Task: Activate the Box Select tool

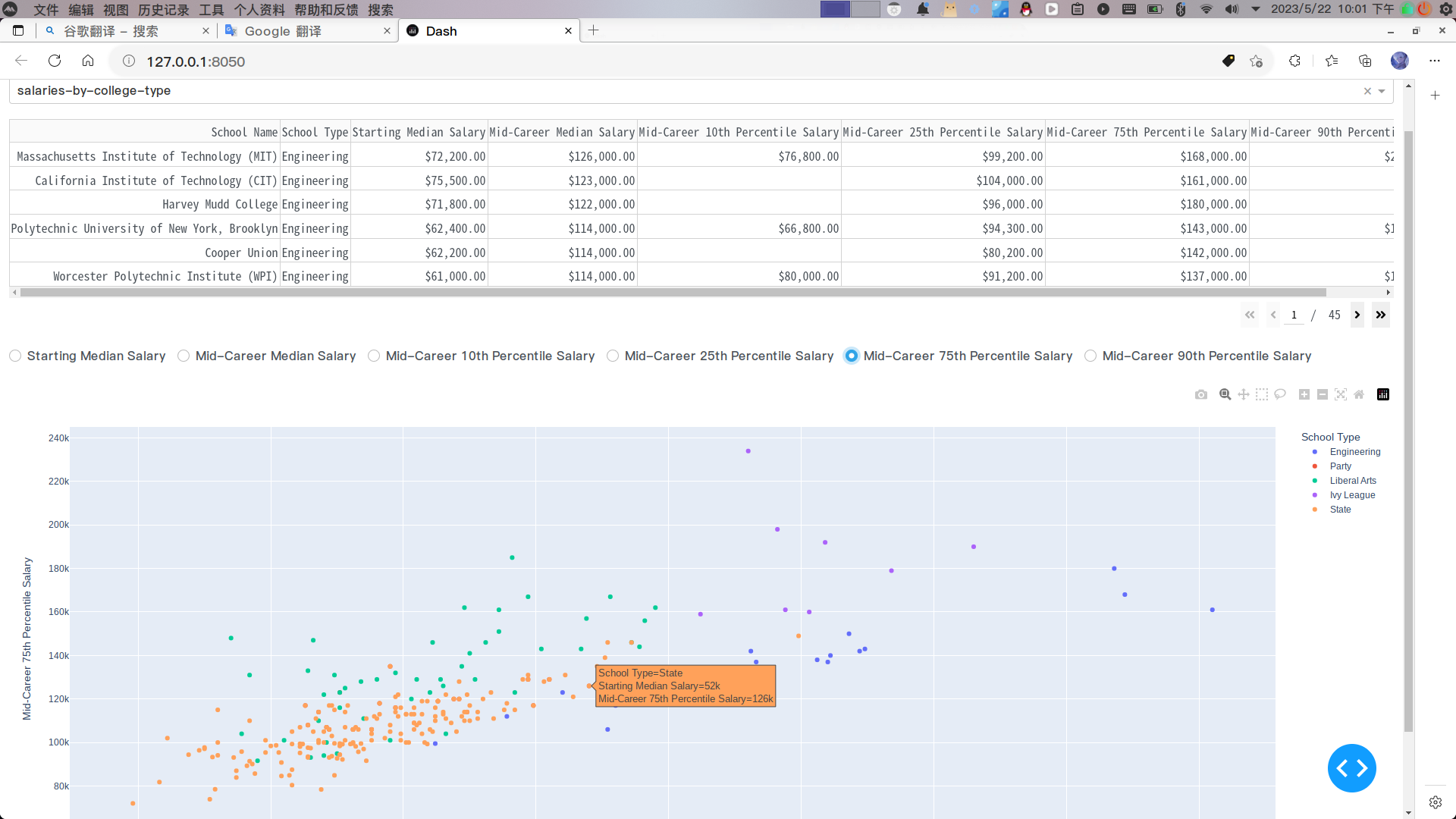Action: [x=1262, y=394]
